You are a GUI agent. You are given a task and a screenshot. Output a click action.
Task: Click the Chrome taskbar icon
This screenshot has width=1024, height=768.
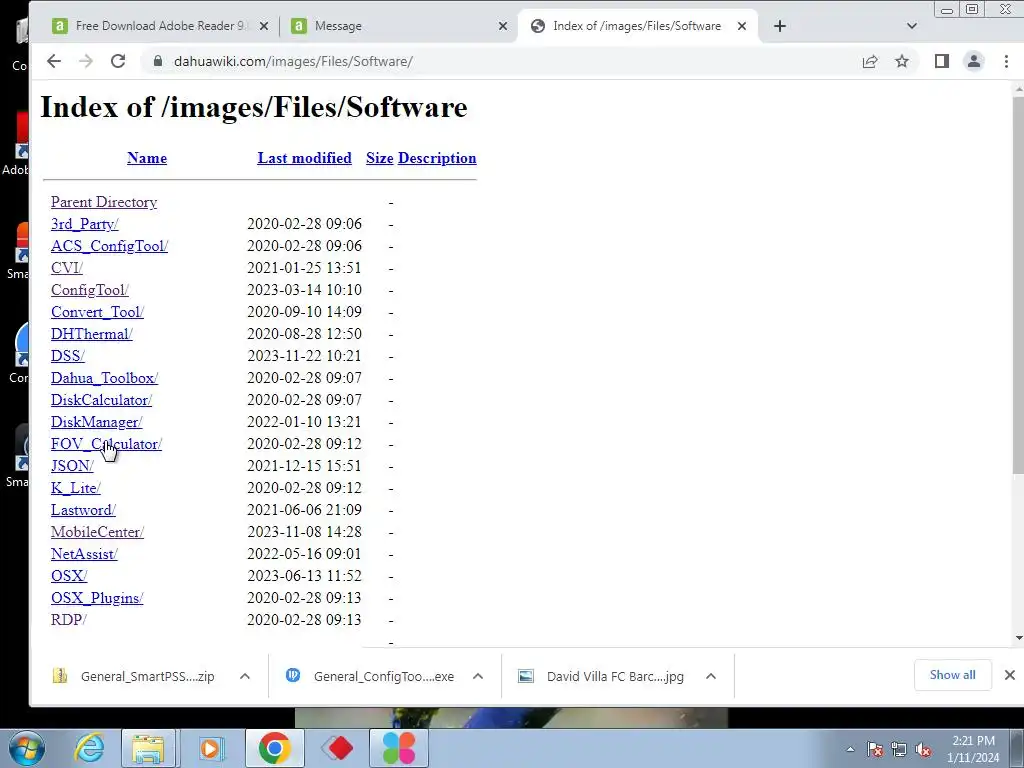pyautogui.click(x=274, y=748)
